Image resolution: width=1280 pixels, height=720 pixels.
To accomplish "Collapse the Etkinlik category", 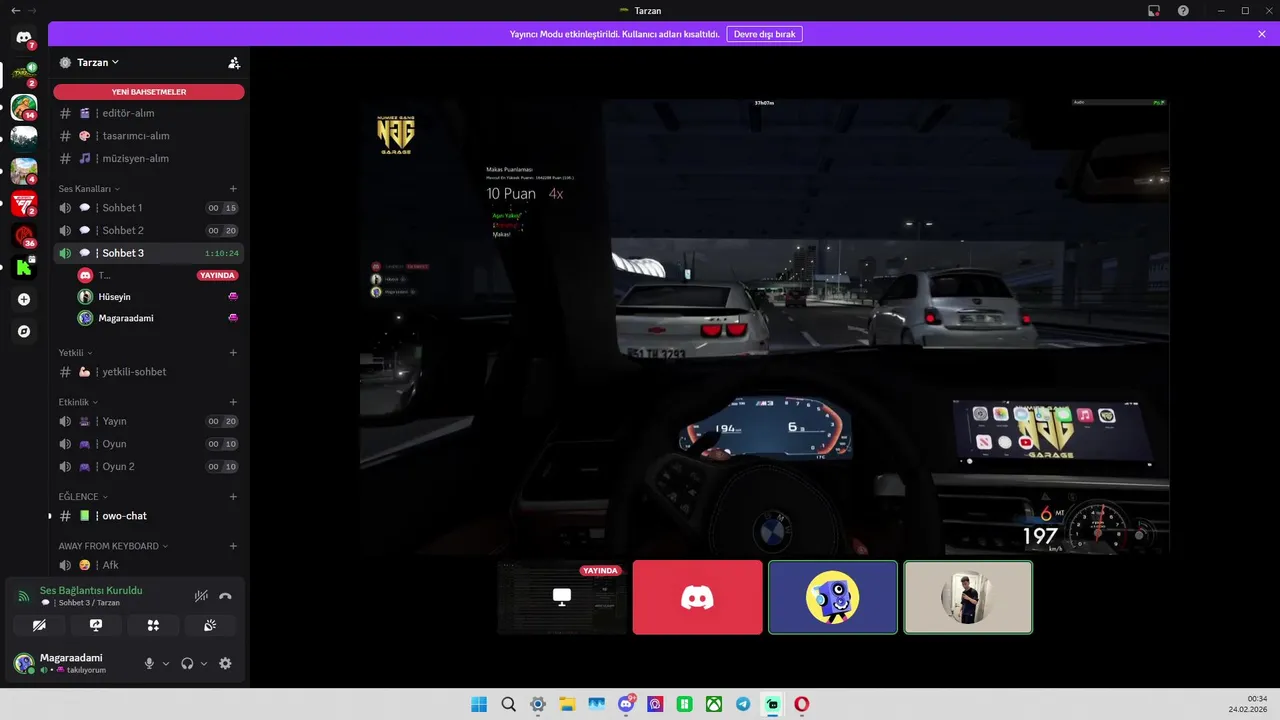I will 78,401.
